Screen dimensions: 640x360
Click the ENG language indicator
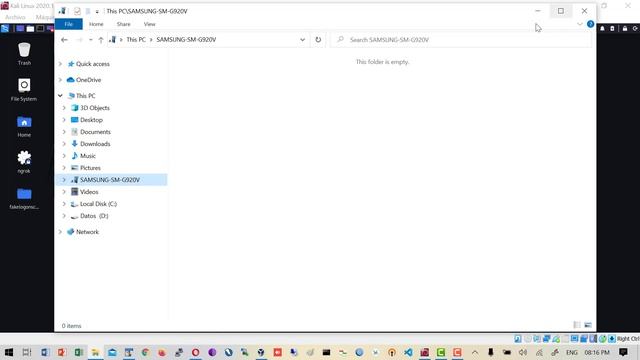(571, 352)
